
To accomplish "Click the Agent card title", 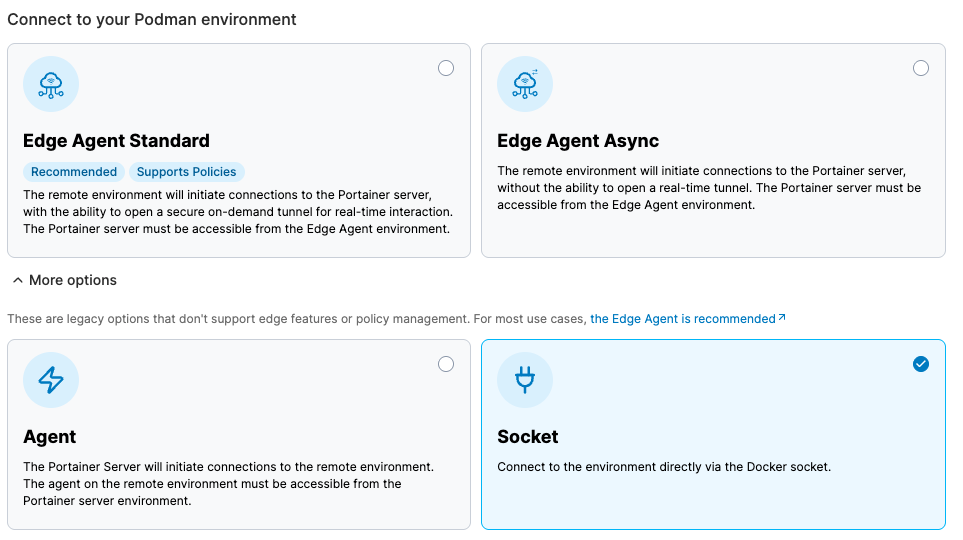I will click(x=50, y=437).
